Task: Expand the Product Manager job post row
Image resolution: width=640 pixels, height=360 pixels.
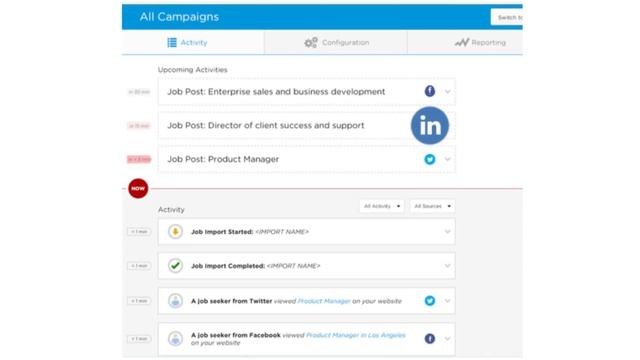Action: tap(447, 160)
